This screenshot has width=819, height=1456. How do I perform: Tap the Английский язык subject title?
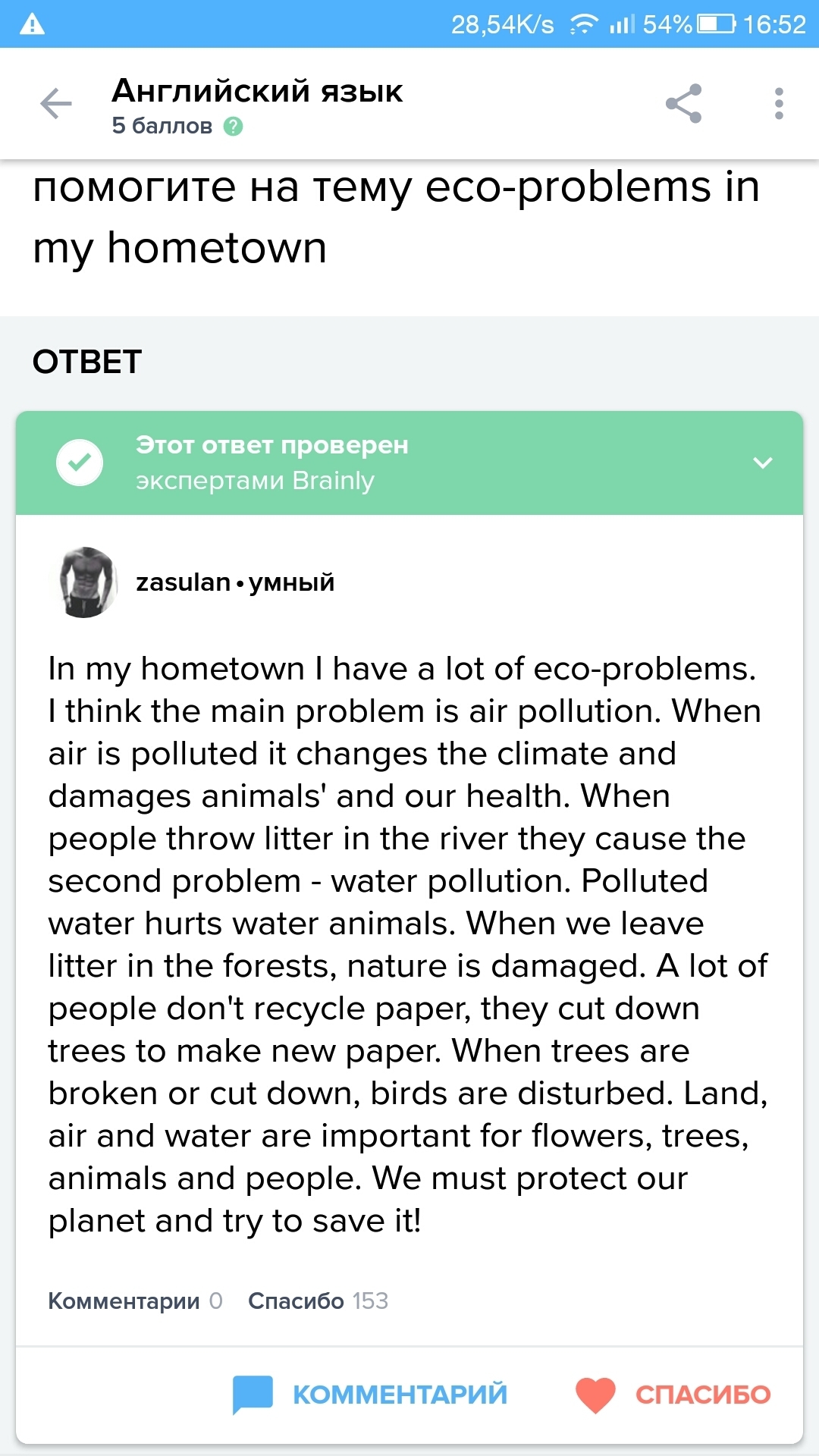pyautogui.click(x=257, y=92)
